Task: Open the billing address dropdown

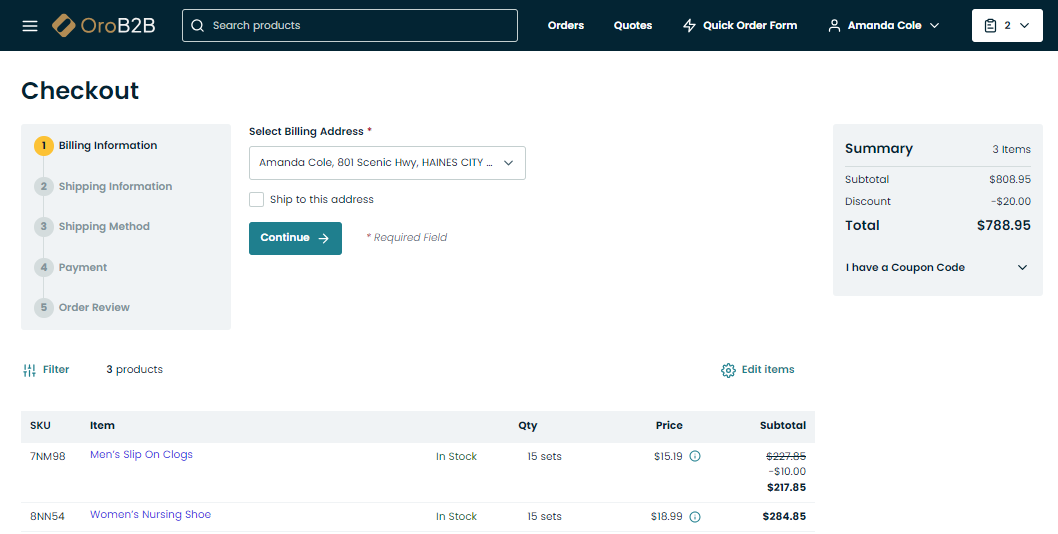Action: (x=387, y=163)
